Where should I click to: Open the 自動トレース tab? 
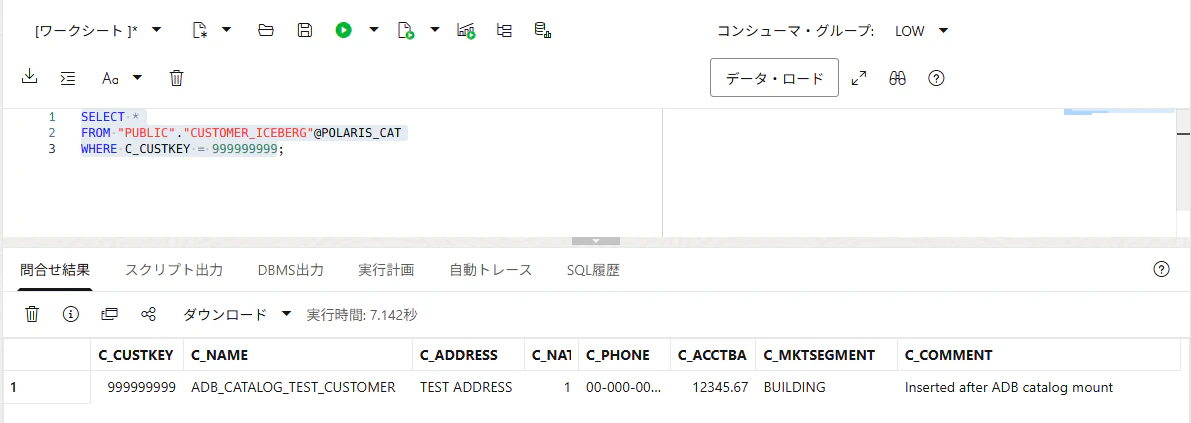(x=491, y=270)
